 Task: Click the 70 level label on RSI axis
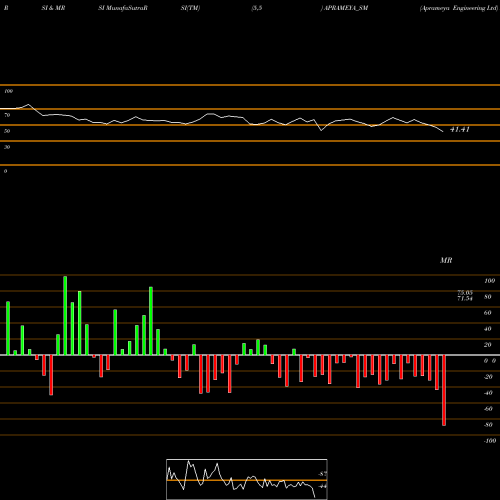tap(7, 115)
